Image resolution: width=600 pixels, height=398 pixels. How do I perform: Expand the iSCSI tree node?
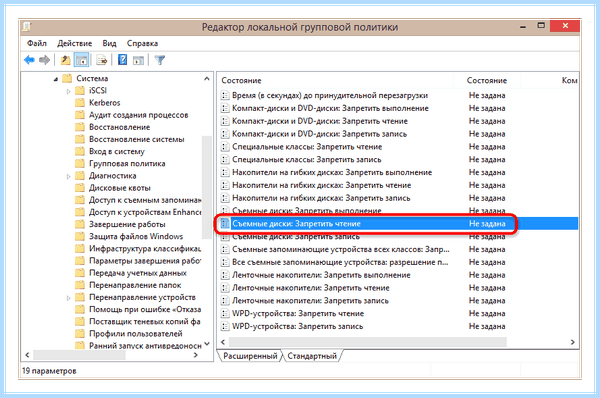(68, 91)
